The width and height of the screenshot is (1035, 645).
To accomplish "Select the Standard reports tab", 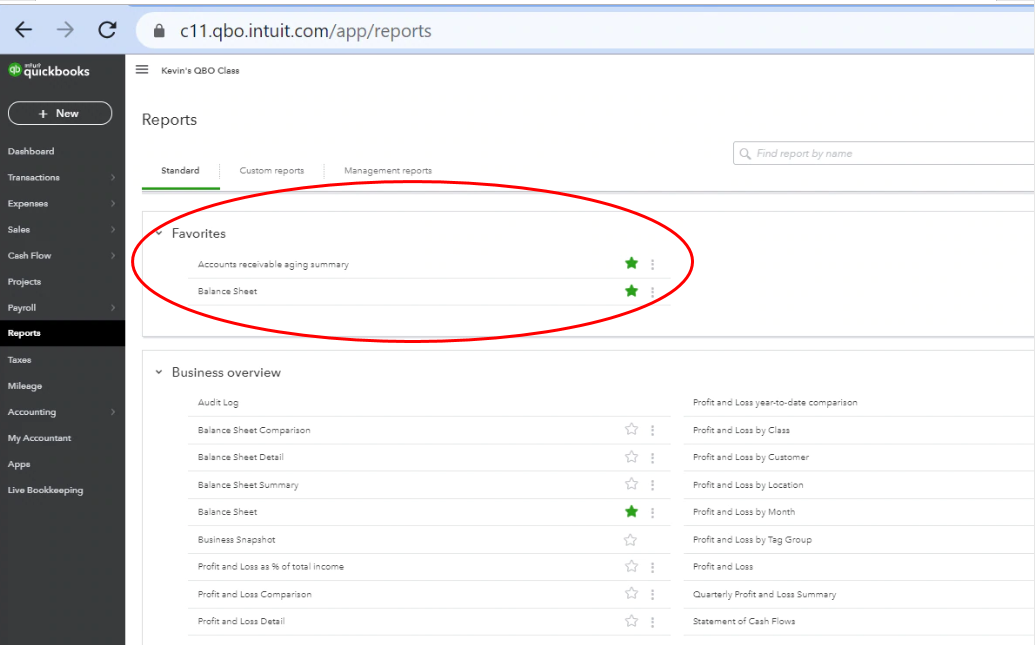I will pos(180,170).
